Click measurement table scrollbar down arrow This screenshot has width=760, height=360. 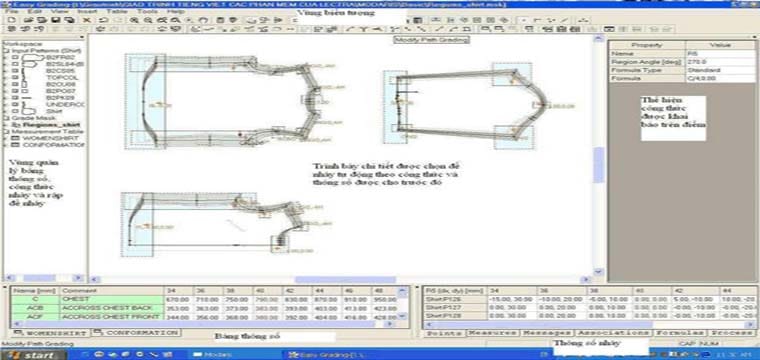click(x=402, y=315)
